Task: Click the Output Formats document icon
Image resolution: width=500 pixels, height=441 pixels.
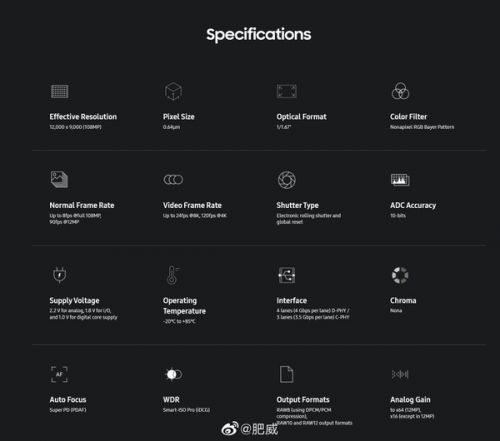Action: coord(287,374)
